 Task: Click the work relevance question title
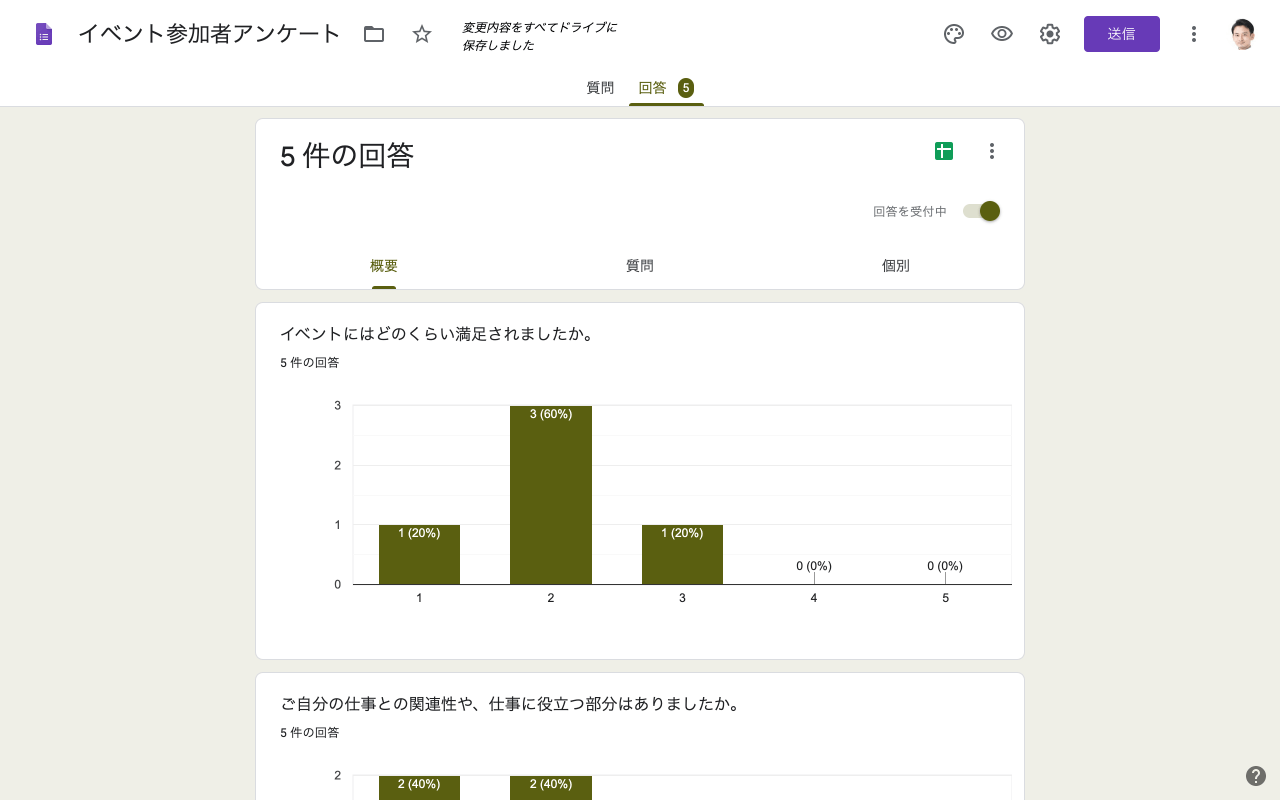tap(512, 704)
